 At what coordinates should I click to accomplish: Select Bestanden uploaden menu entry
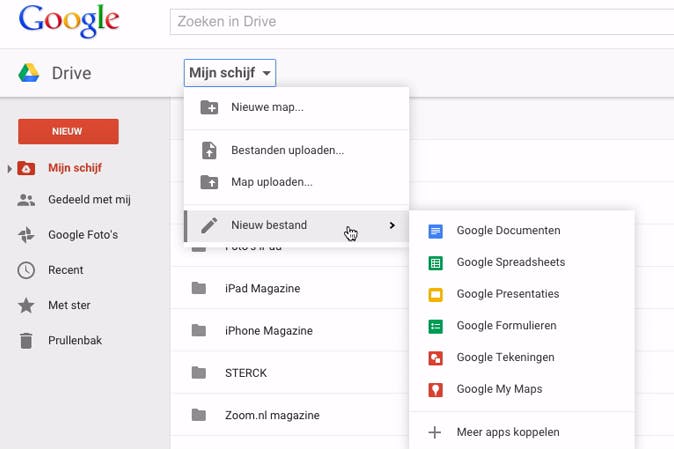(287, 151)
